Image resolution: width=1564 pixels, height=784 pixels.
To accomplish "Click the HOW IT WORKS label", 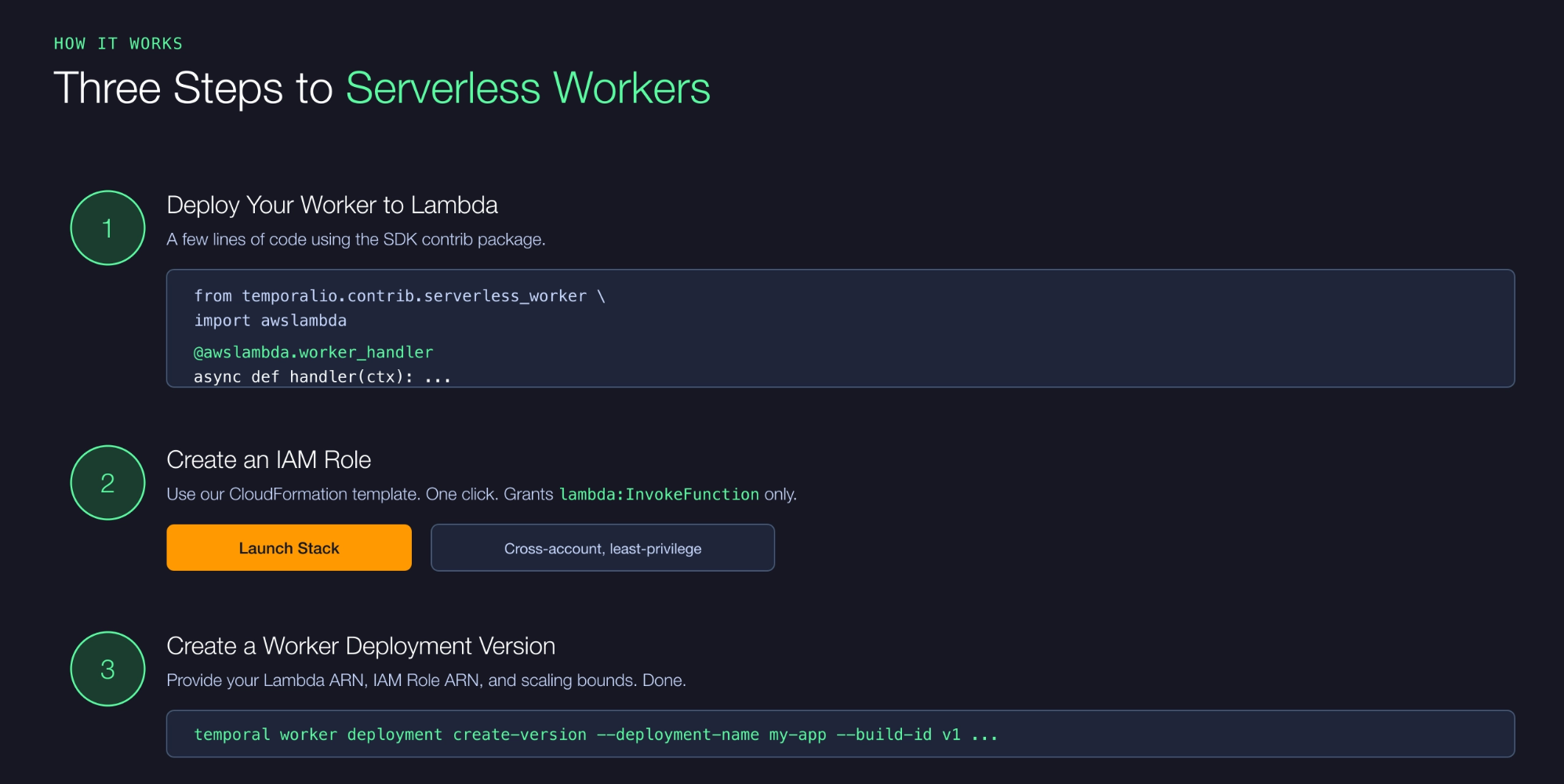I will click(x=118, y=44).
